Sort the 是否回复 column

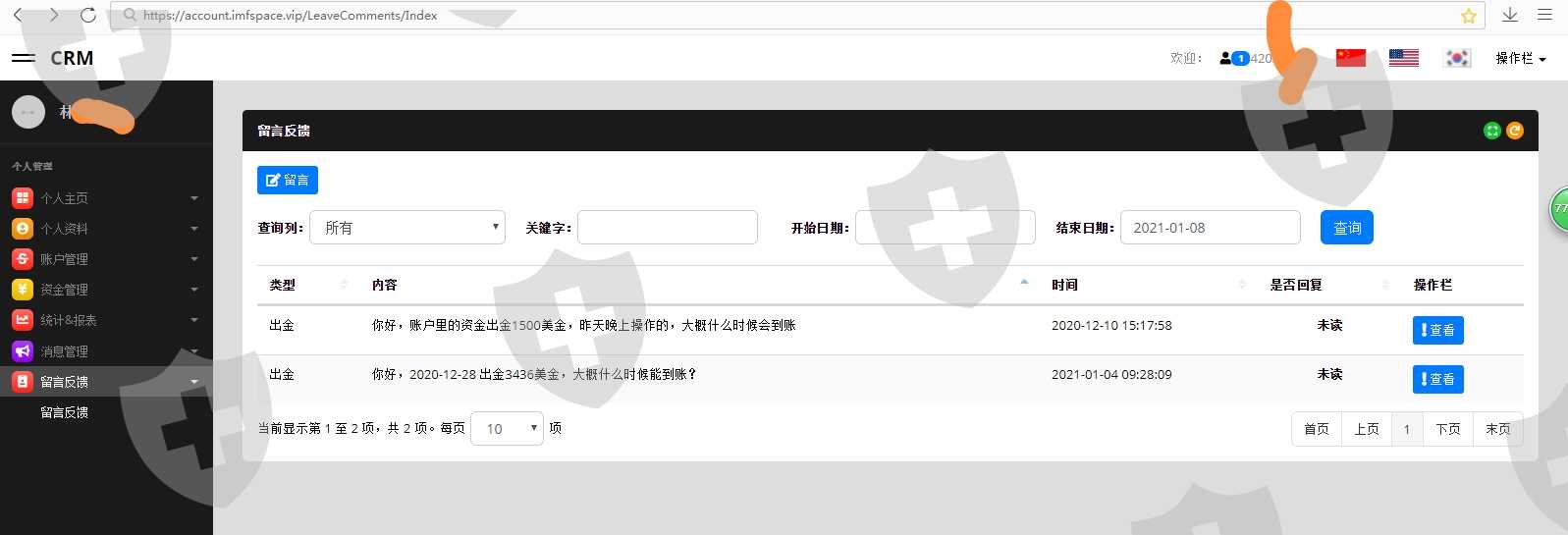(x=1385, y=285)
